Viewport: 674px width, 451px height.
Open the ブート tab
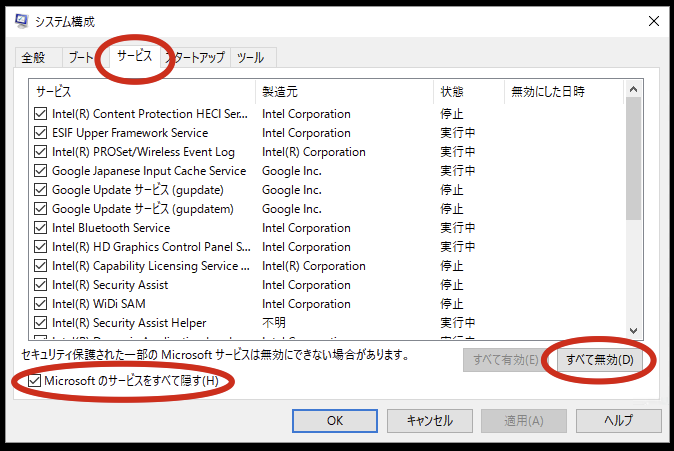81,57
